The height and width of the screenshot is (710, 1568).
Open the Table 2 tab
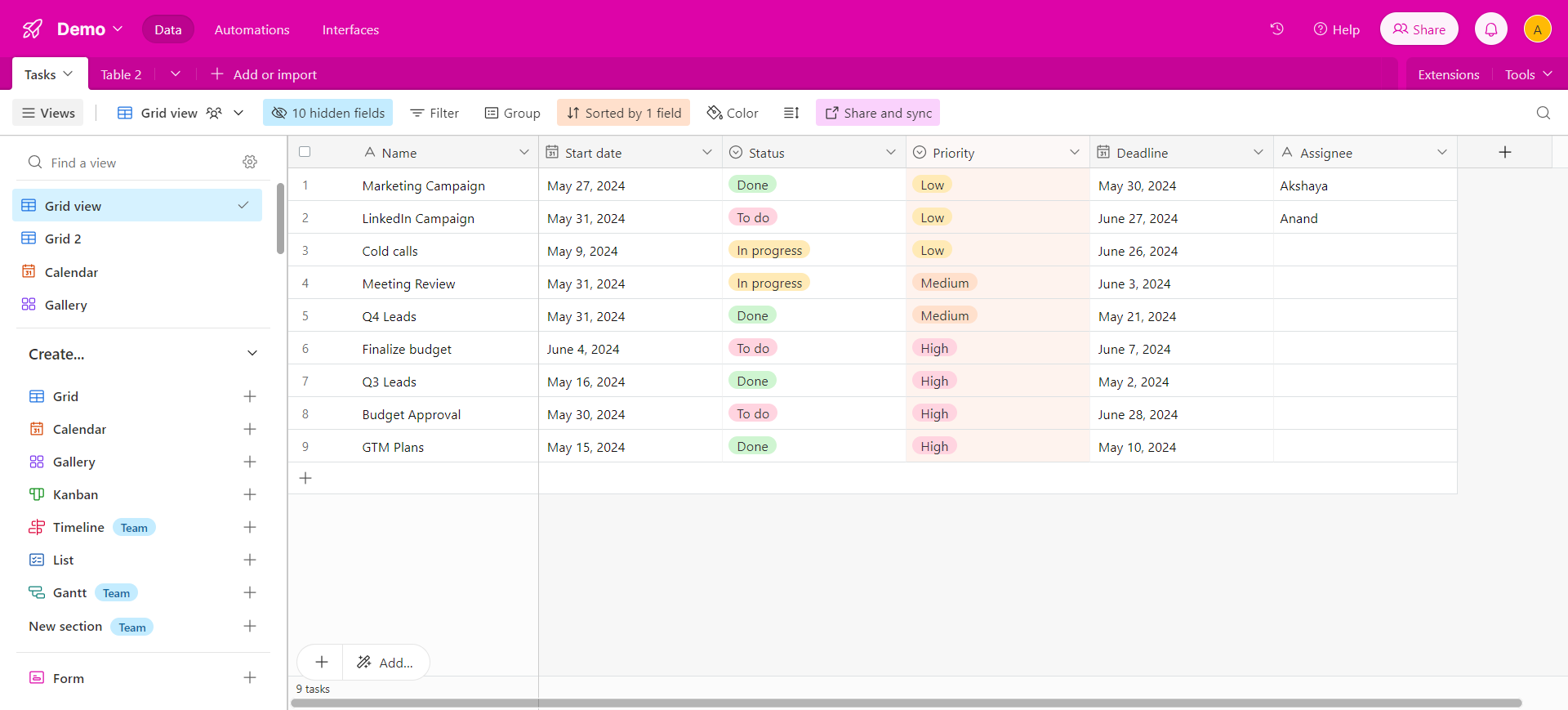point(121,74)
